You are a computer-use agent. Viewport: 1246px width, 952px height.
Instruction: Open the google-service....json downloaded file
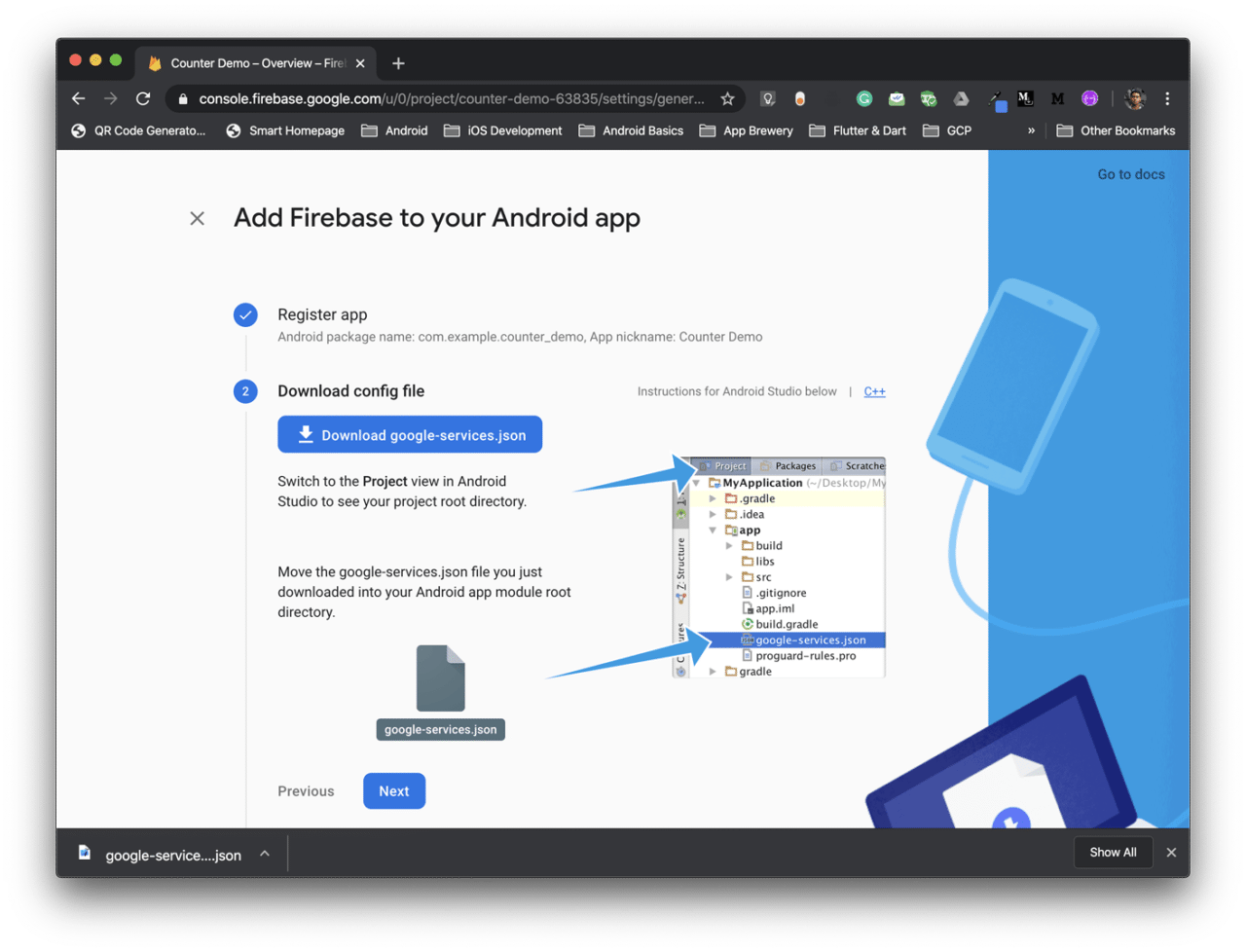172,855
